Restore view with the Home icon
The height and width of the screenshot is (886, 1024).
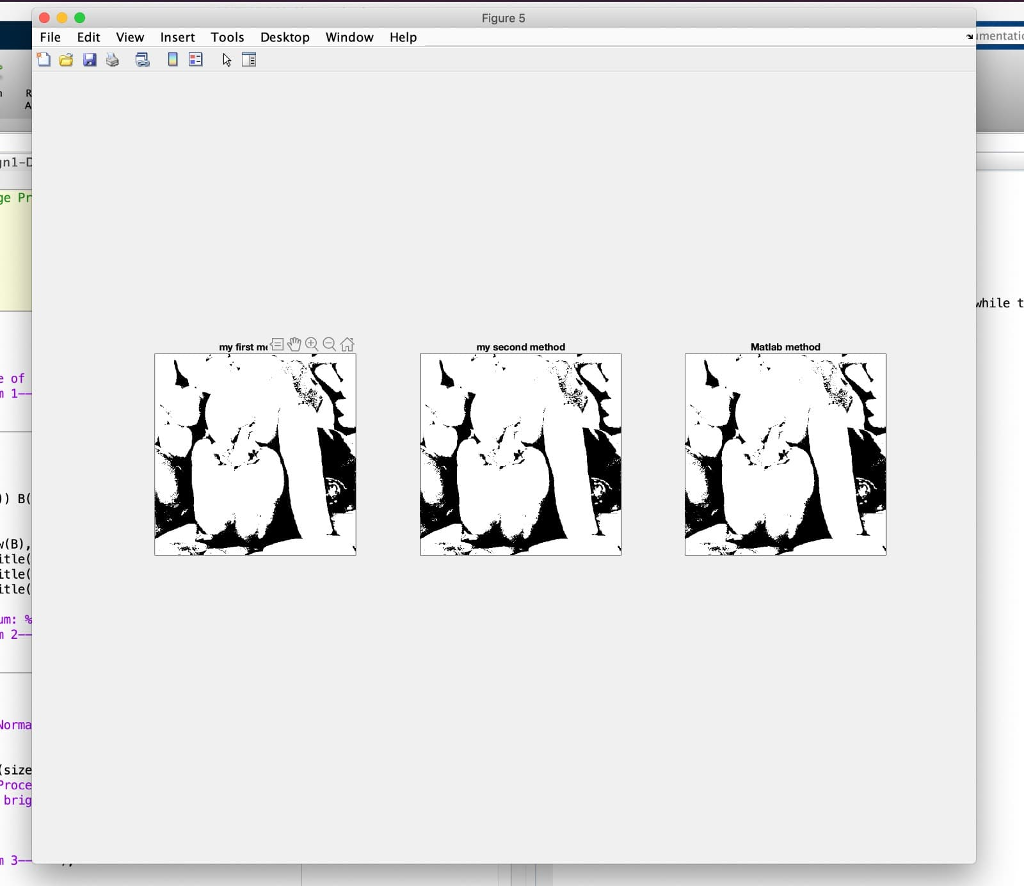click(x=346, y=344)
